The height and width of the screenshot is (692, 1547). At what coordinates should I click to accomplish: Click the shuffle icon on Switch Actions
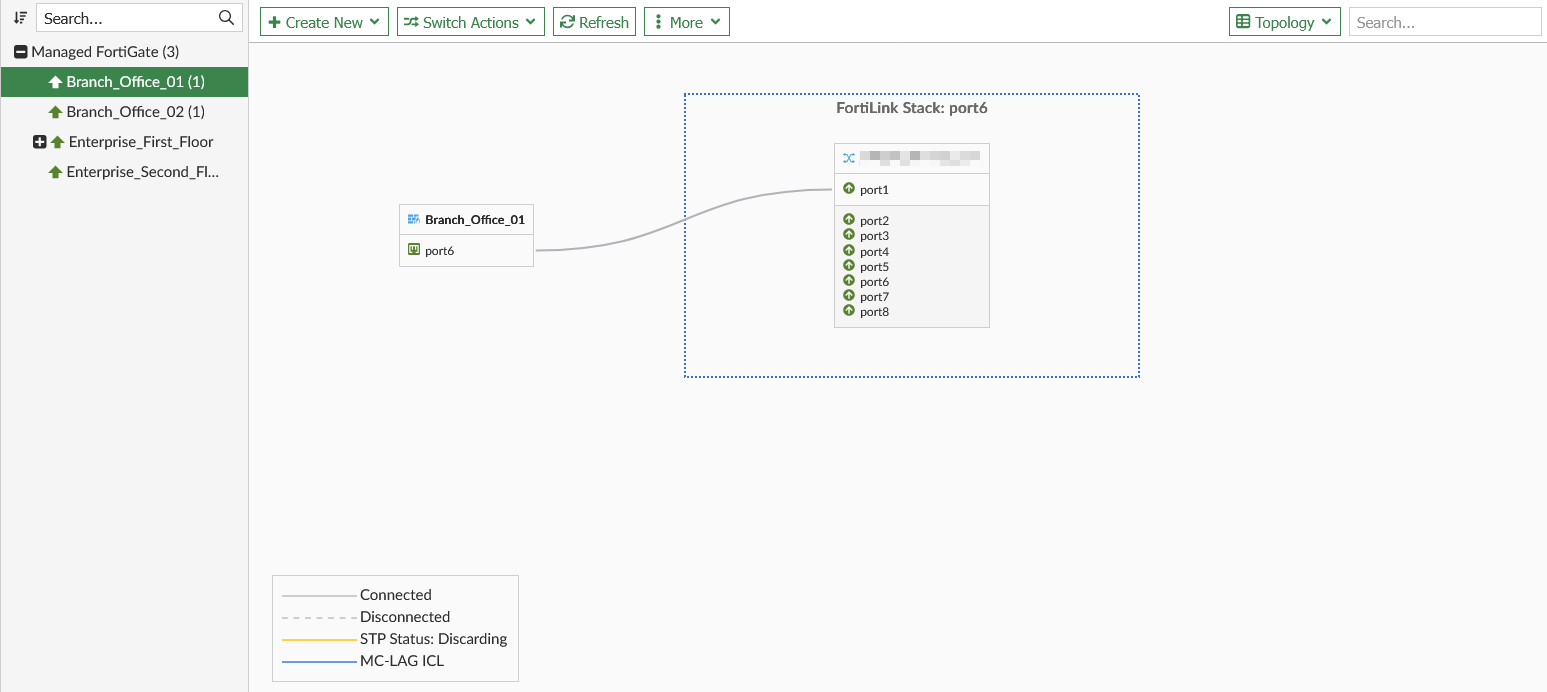[x=411, y=22]
